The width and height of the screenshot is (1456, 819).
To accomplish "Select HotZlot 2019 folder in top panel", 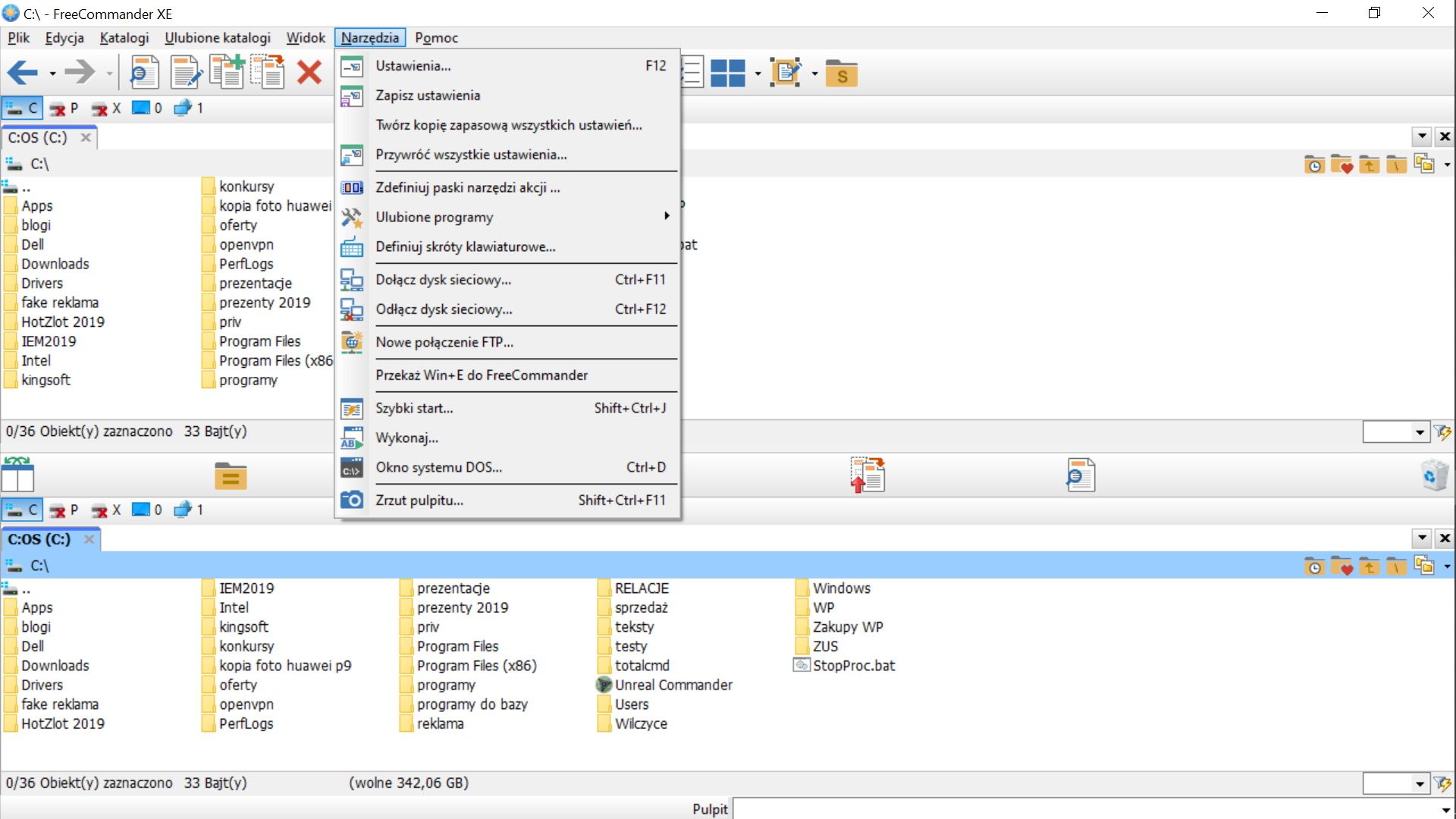I will 55,322.
